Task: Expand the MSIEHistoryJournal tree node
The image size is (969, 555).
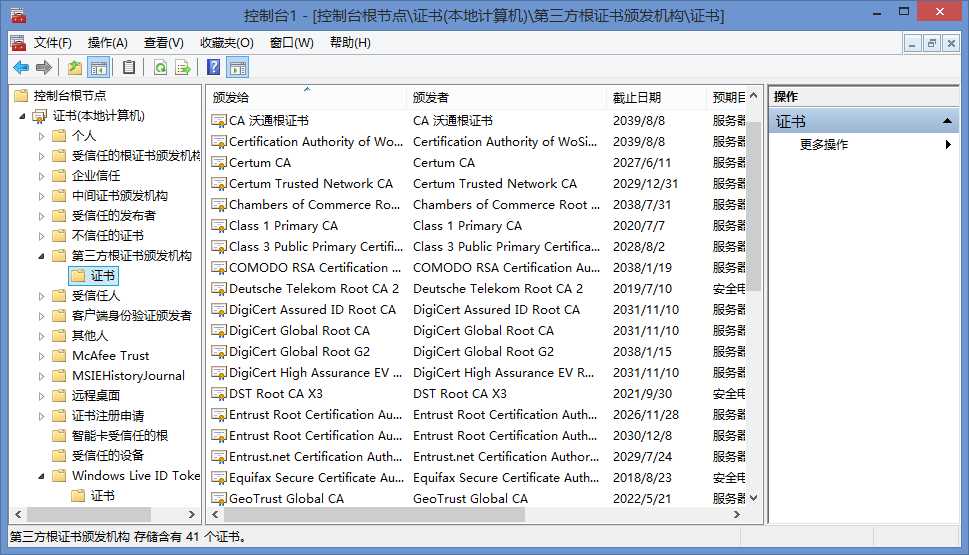Action: (41, 376)
